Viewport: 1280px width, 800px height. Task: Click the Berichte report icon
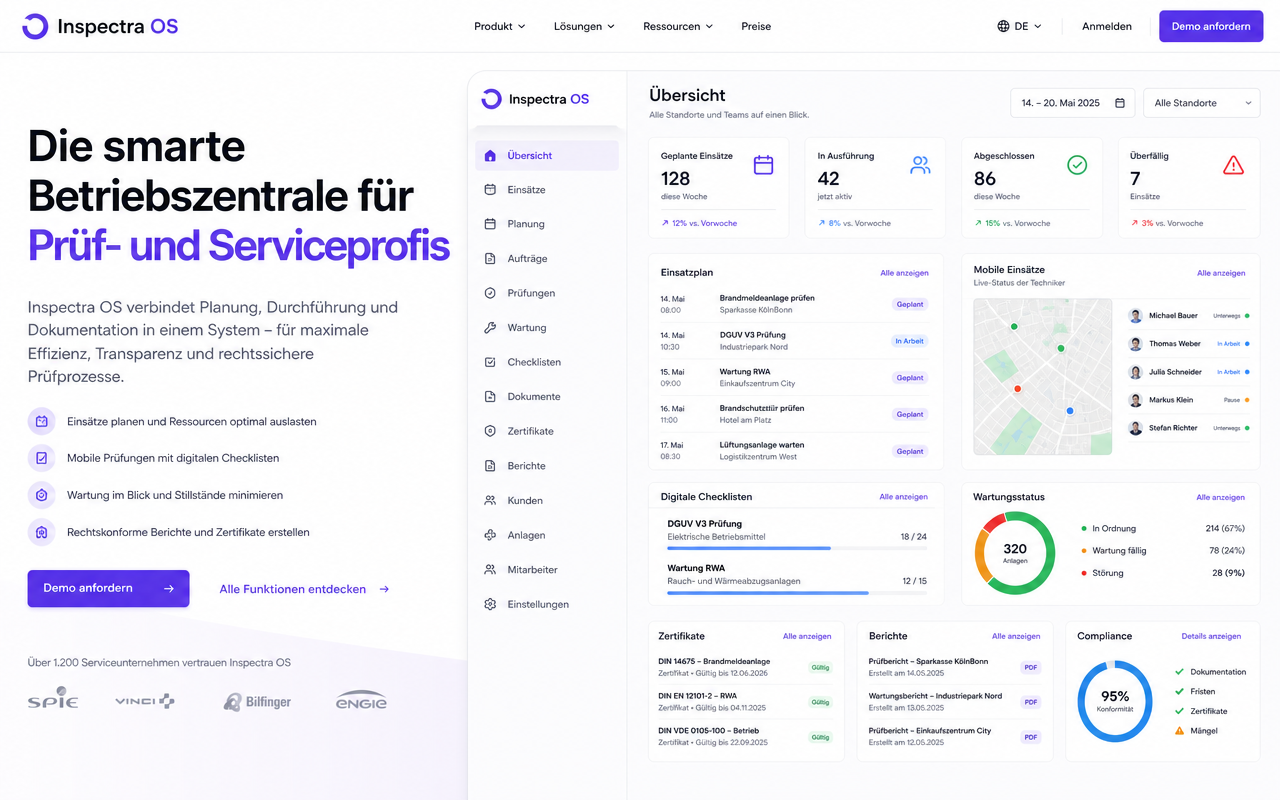tap(490, 465)
